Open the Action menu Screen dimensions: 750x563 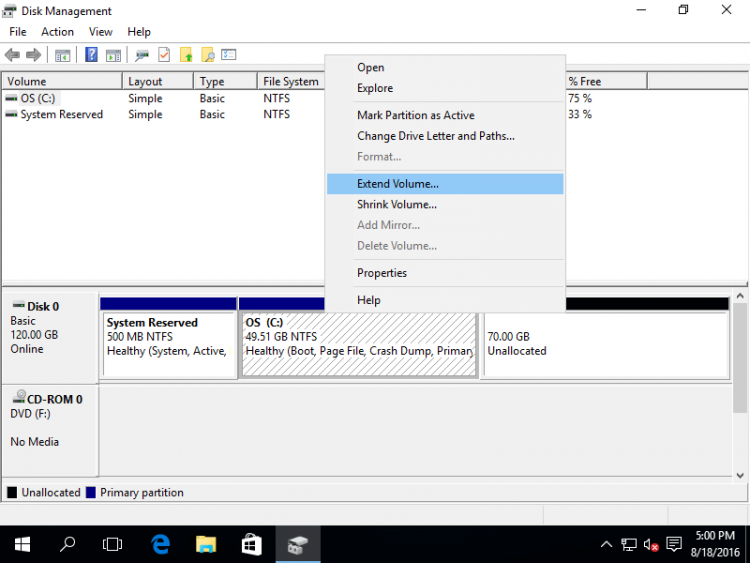(x=57, y=32)
